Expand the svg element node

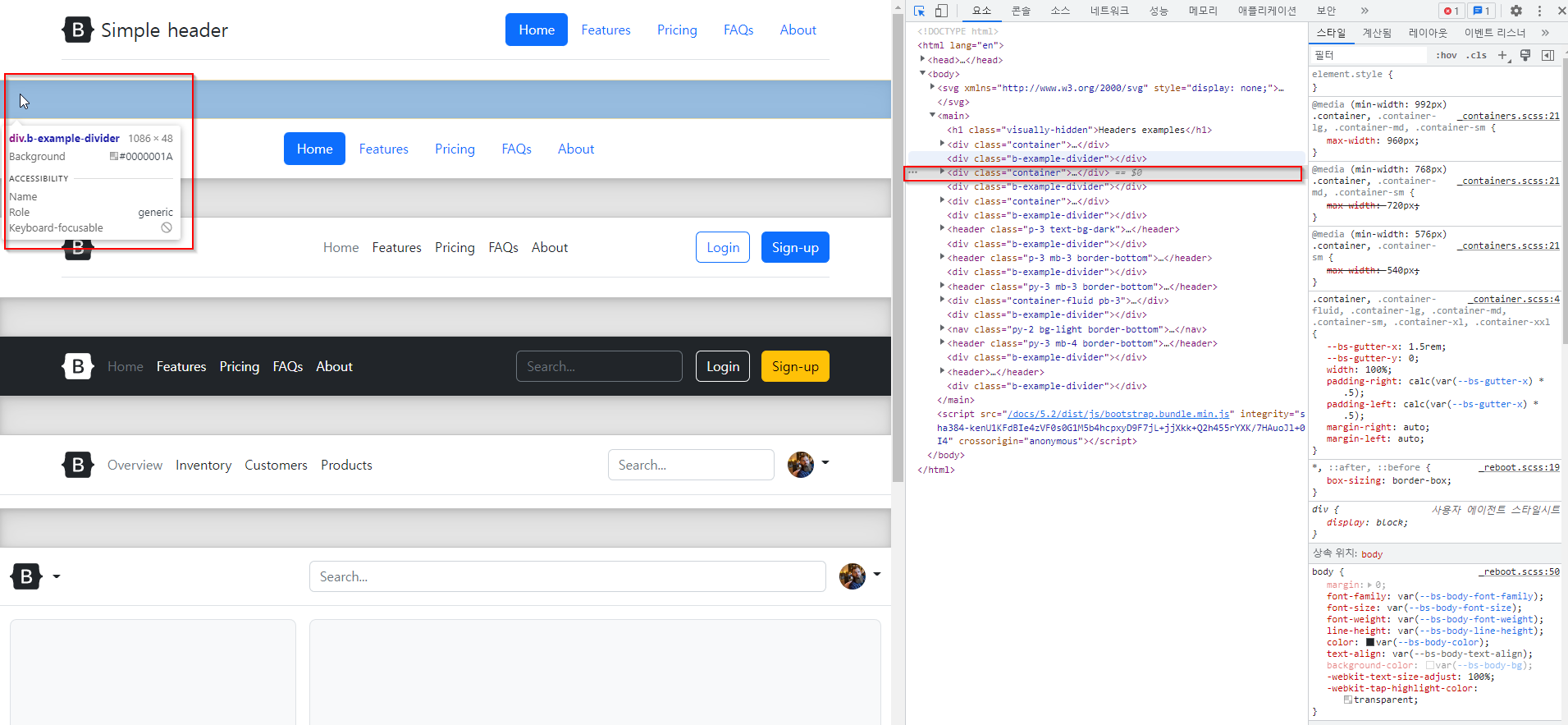[933, 87]
